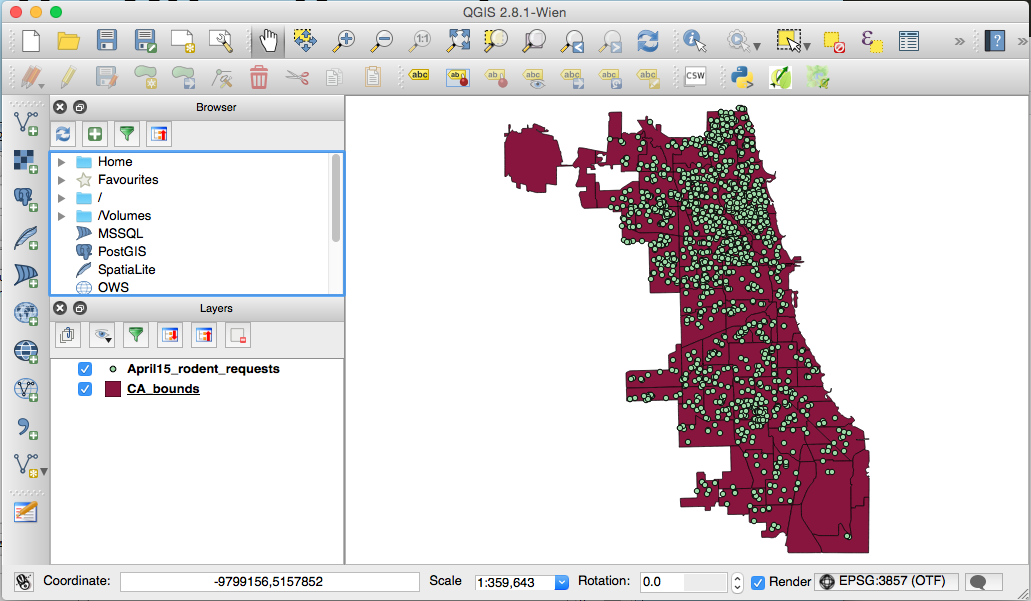Select the SpatiaLite browser entry
This screenshot has width=1031, height=601.
coord(126,270)
